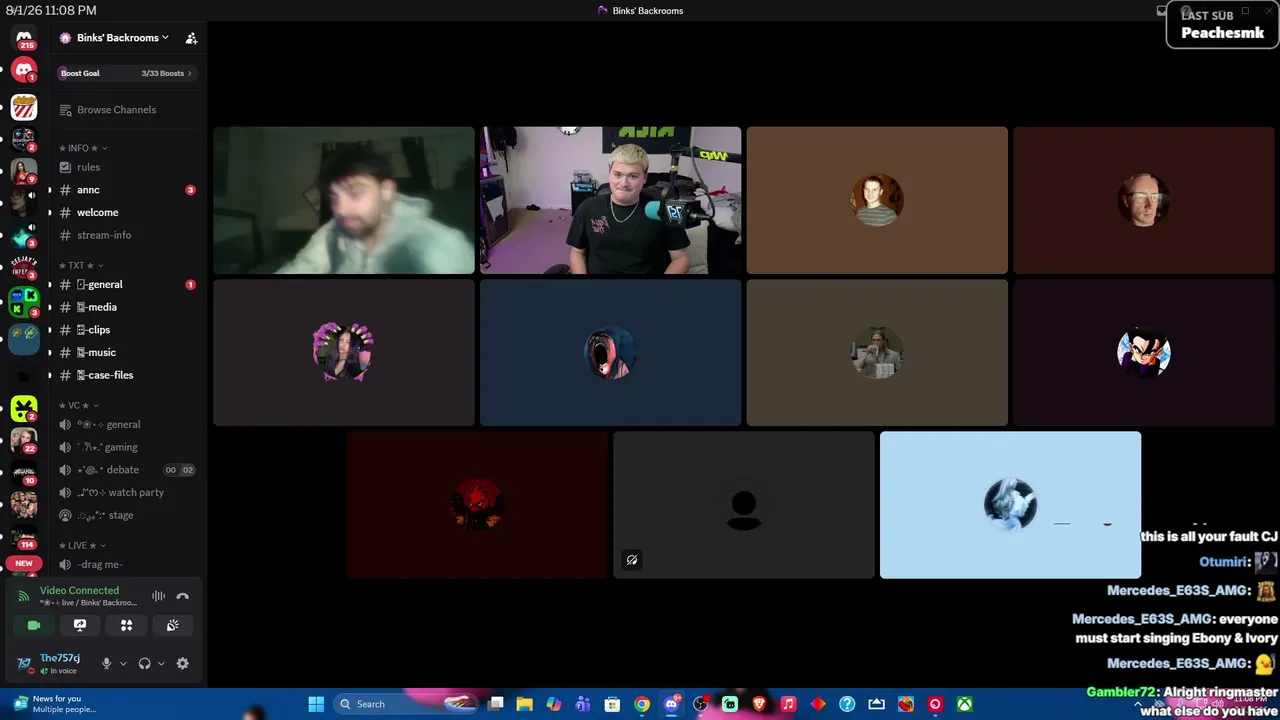Screen dimensions: 1280x720
Task: Open Discord direct messages home icon
Action: 24,39
